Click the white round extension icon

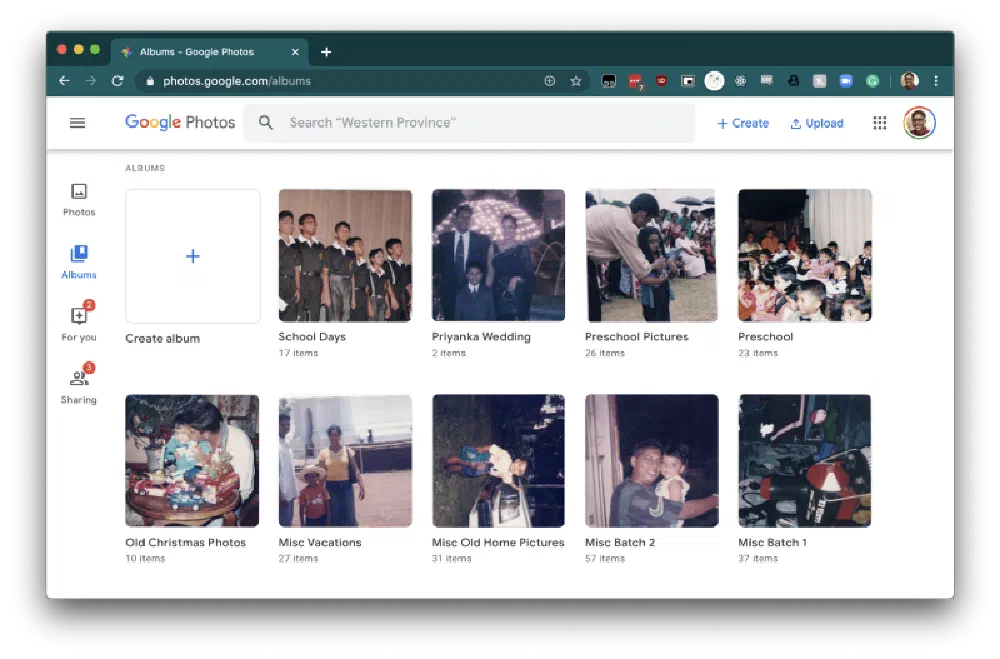click(714, 81)
